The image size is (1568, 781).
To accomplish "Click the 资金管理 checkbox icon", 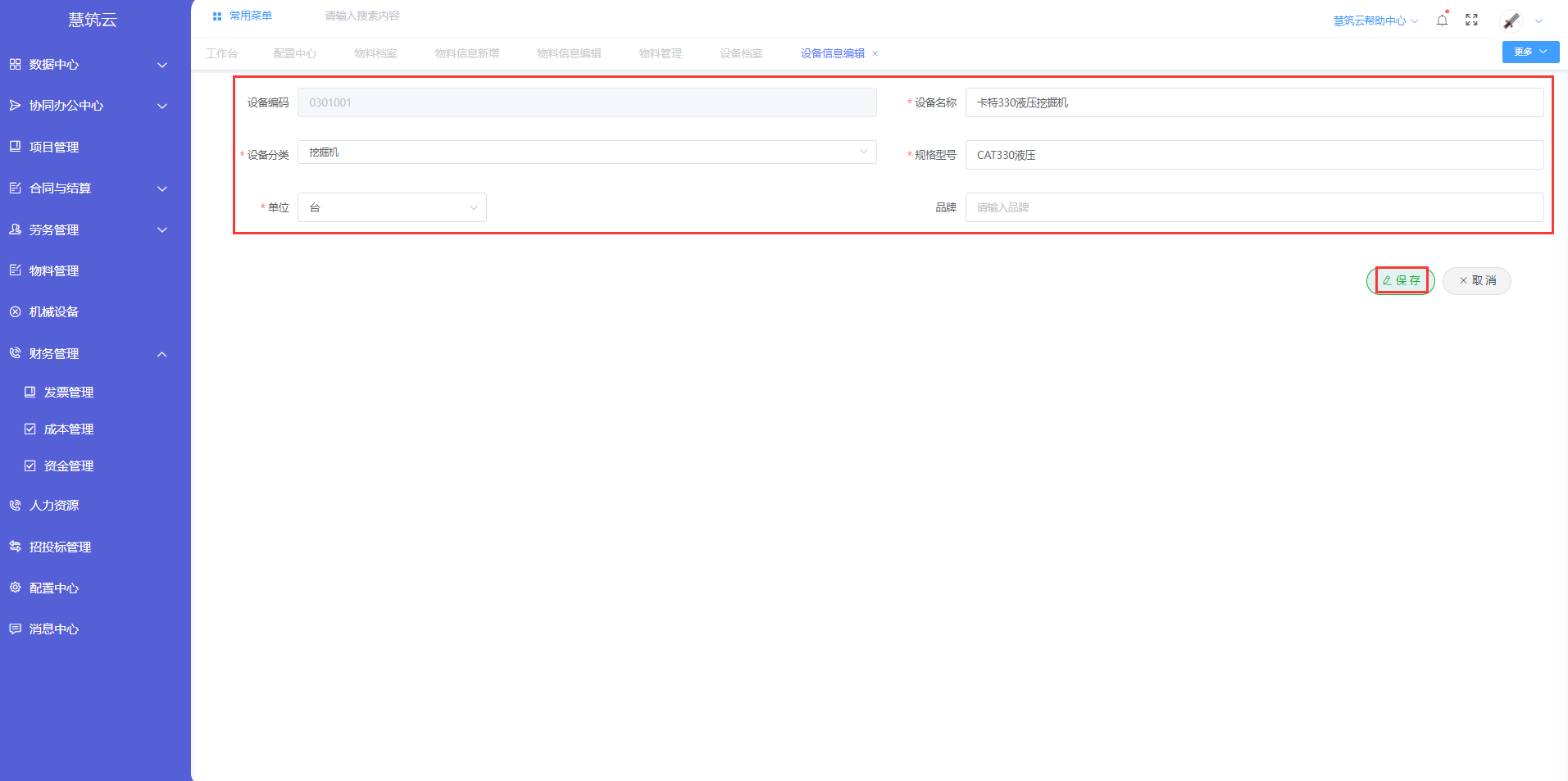I will pos(30,465).
